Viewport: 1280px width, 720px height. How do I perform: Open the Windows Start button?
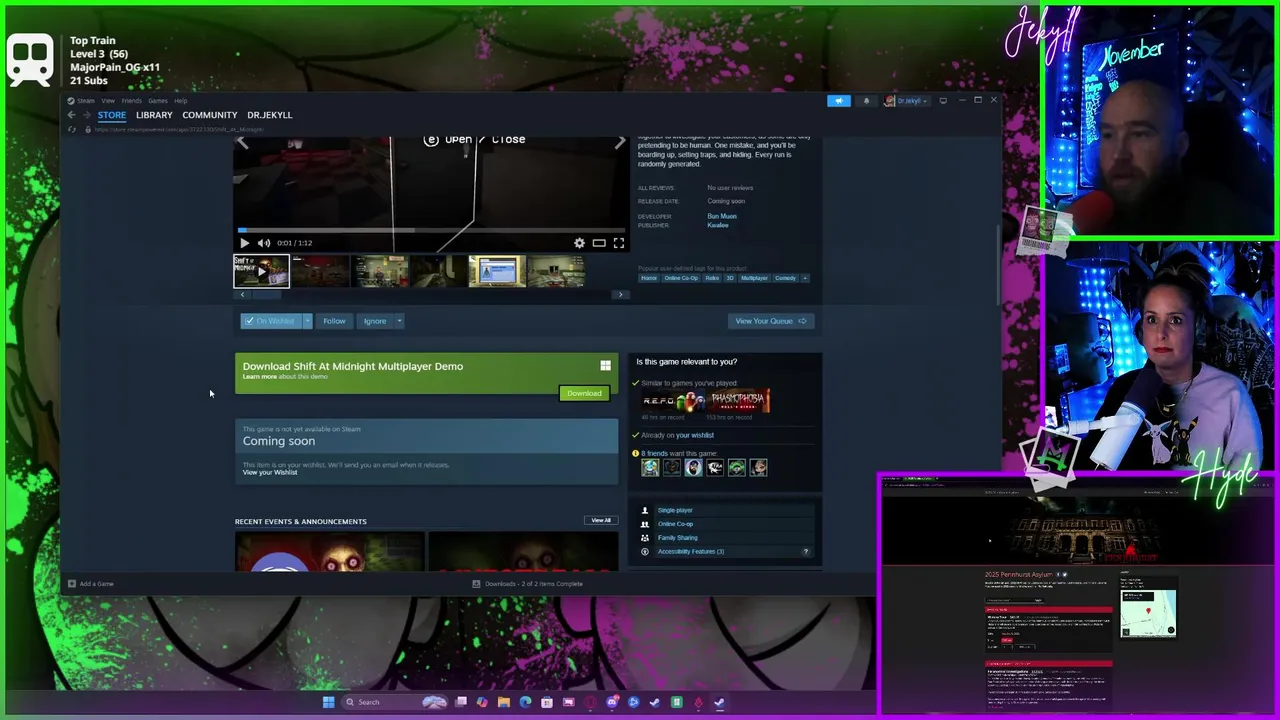point(328,702)
